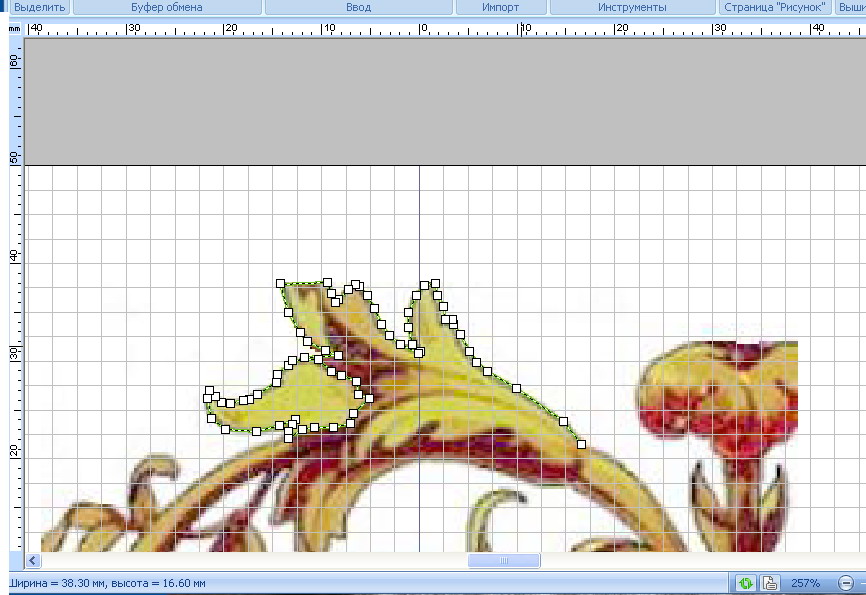Open the Импорт ribbon group
The image size is (866, 595).
(x=500, y=7)
